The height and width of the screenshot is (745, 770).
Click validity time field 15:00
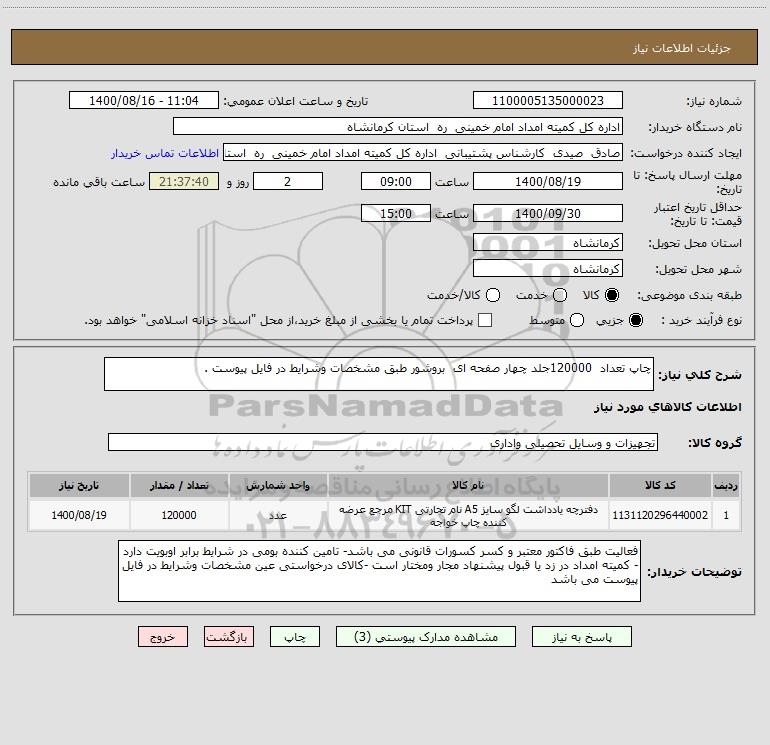(396, 213)
